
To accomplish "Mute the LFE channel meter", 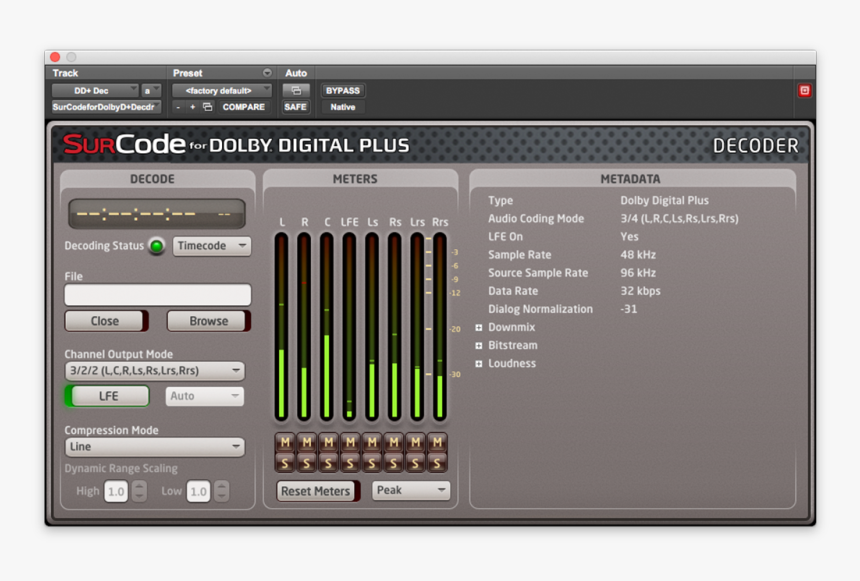I will pyautogui.click(x=350, y=442).
